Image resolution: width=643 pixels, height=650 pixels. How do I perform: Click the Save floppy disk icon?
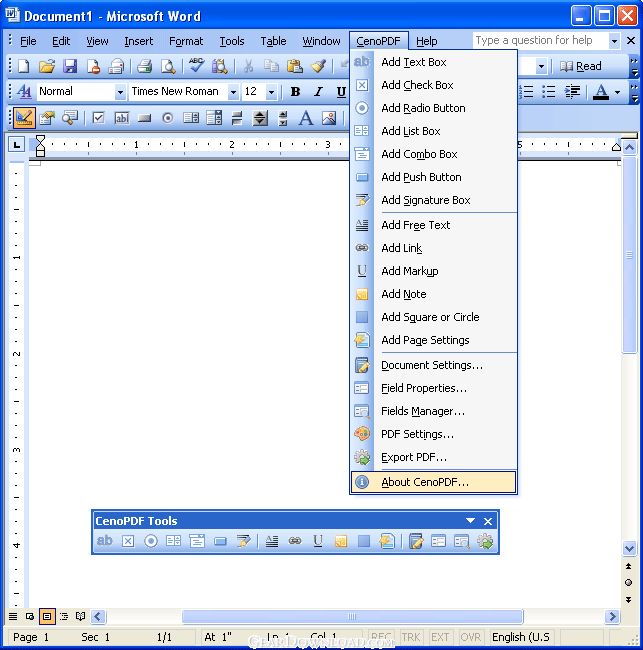[x=70, y=66]
